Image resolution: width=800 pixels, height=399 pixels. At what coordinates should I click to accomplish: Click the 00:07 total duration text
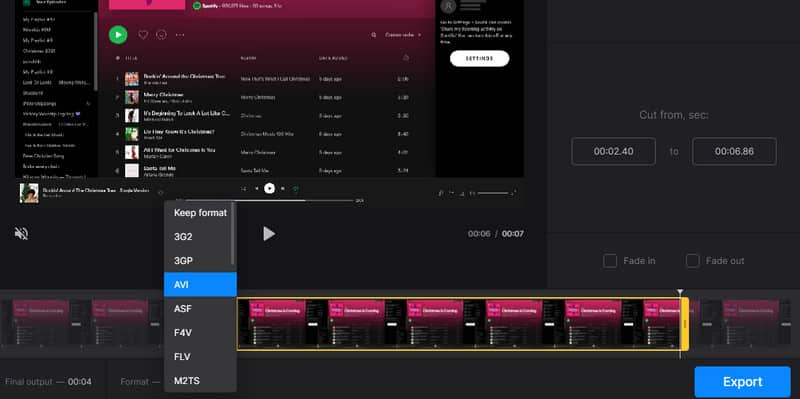(x=513, y=234)
